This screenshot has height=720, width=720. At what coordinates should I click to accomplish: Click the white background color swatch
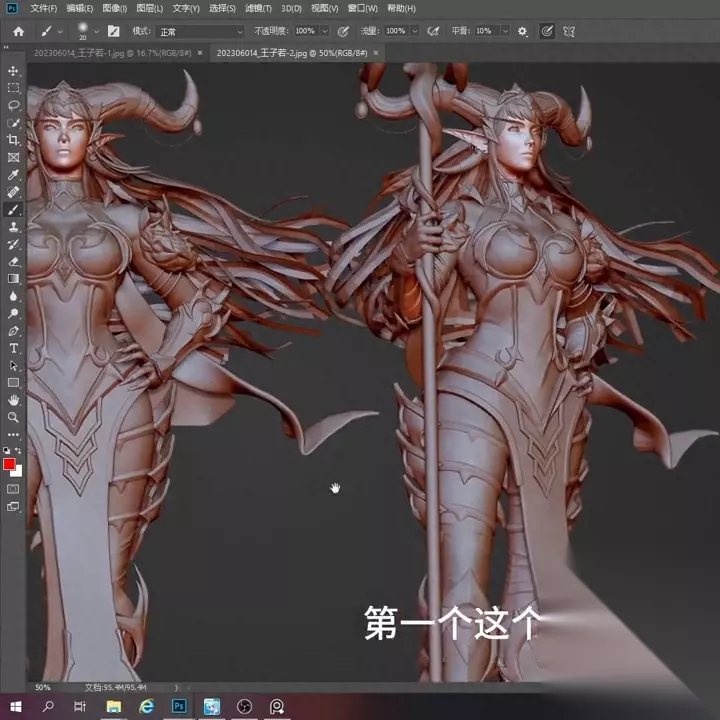click(18, 472)
